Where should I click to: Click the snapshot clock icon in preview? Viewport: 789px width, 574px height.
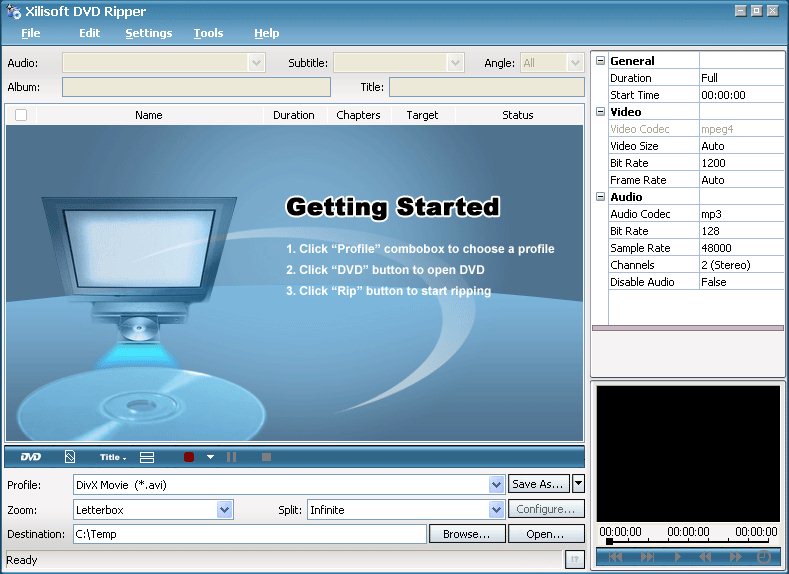pyautogui.click(x=764, y=557)
